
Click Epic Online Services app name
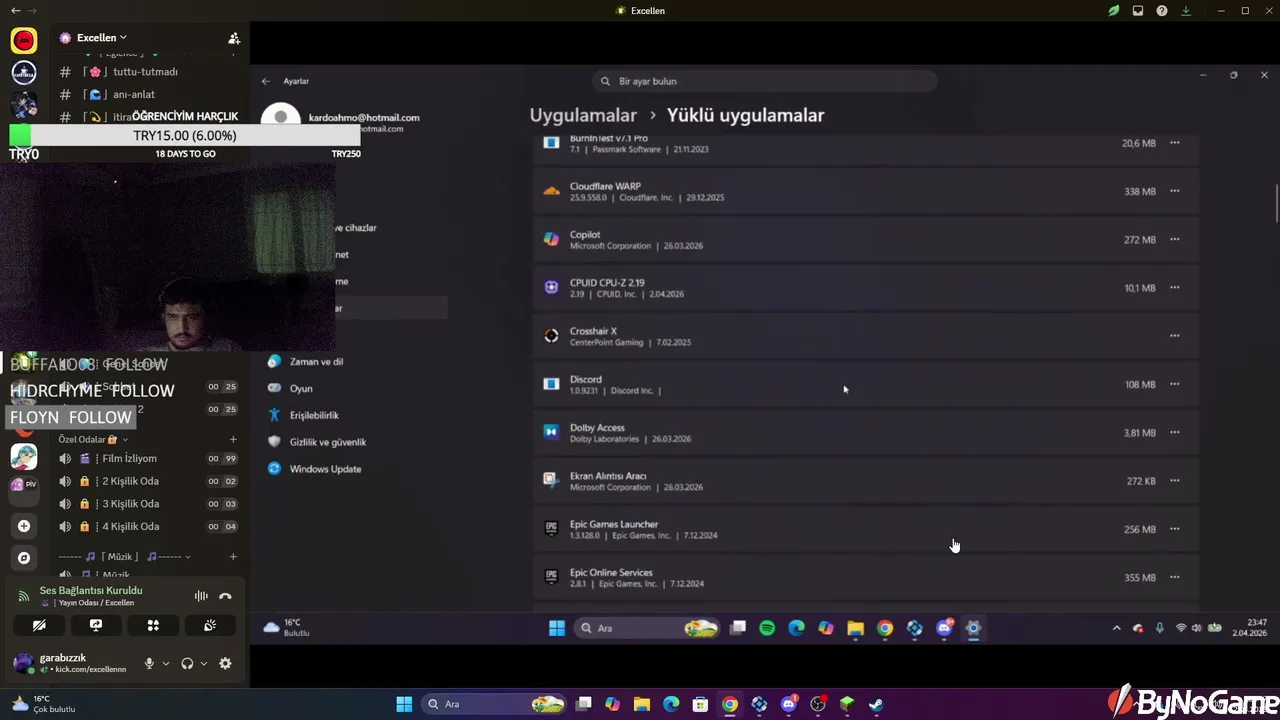[x=611, y=572]
